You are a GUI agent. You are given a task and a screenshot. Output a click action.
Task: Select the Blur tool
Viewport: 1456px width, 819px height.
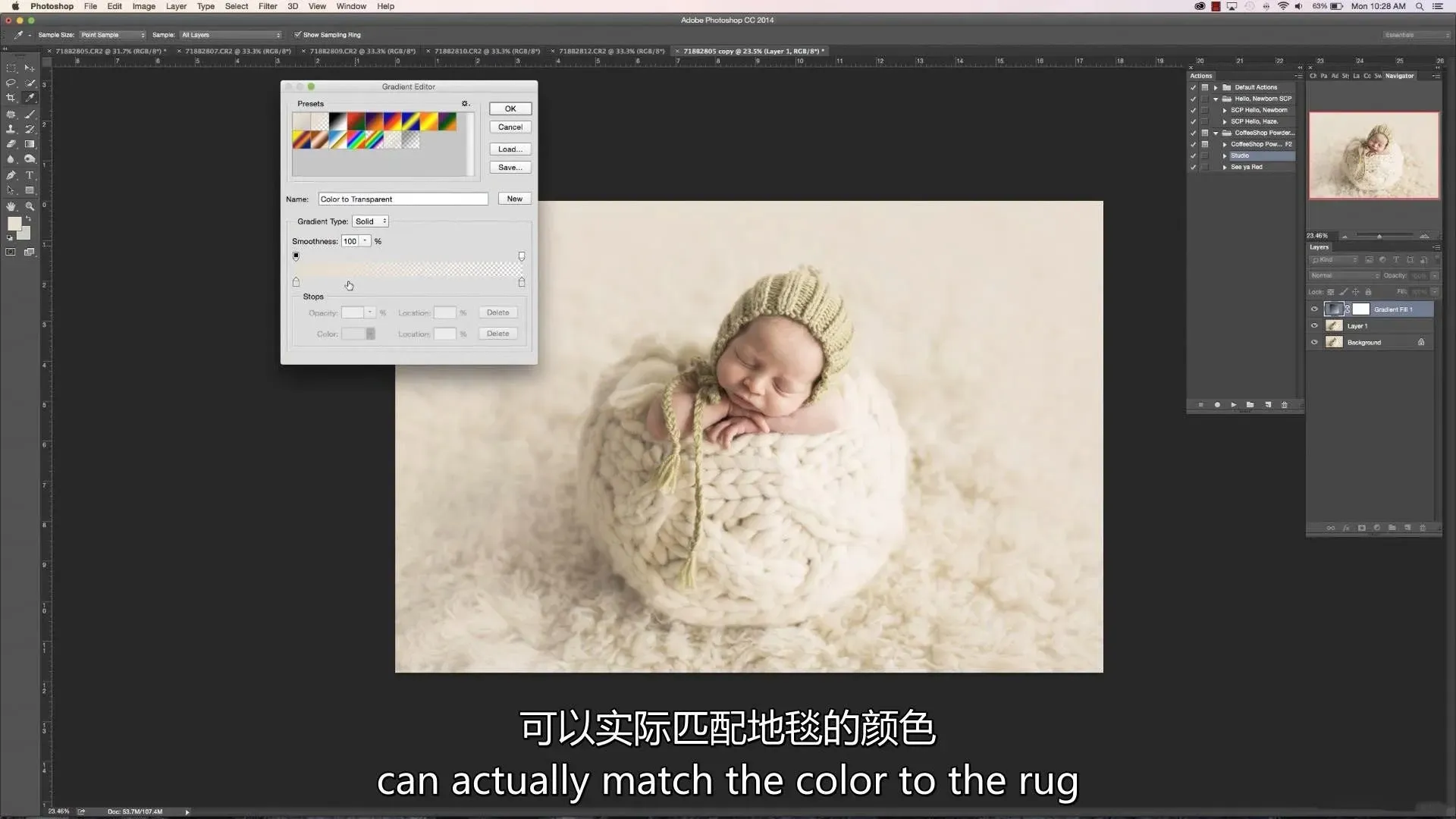pyautogui.click(x=11, y=159)
